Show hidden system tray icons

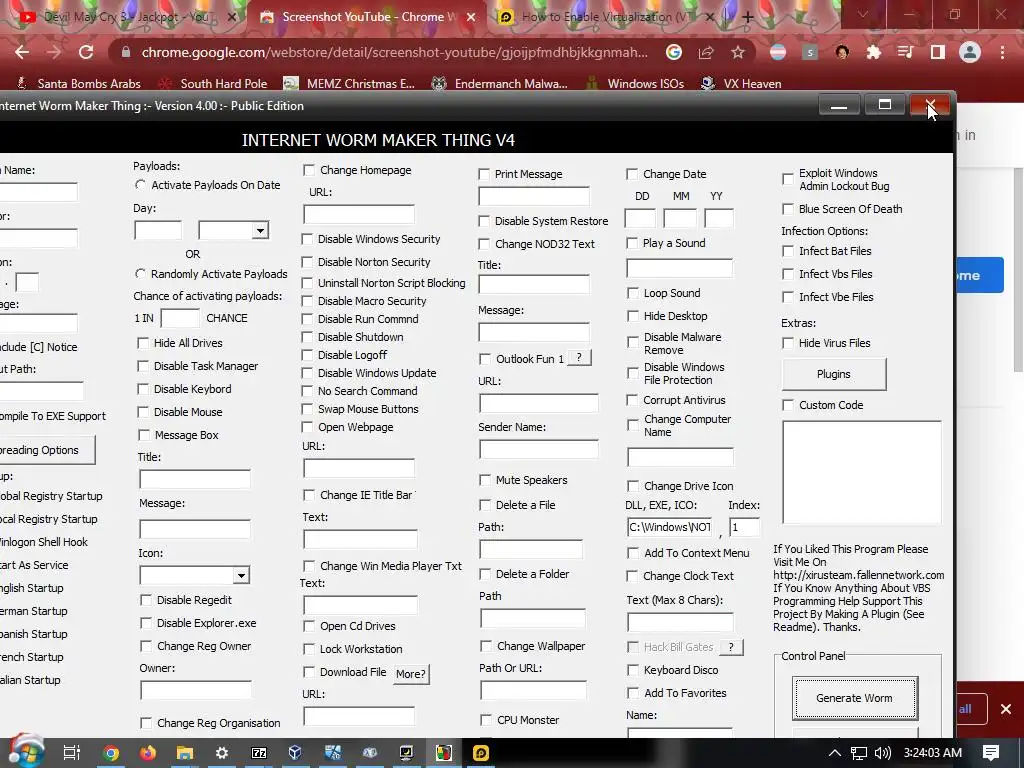(835, 753)
